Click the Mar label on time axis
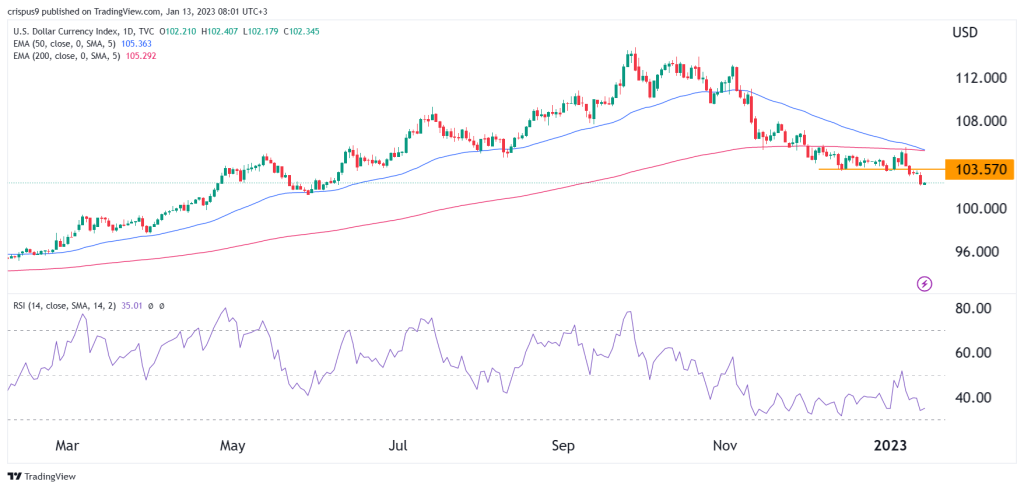 [x=67, y=446]
